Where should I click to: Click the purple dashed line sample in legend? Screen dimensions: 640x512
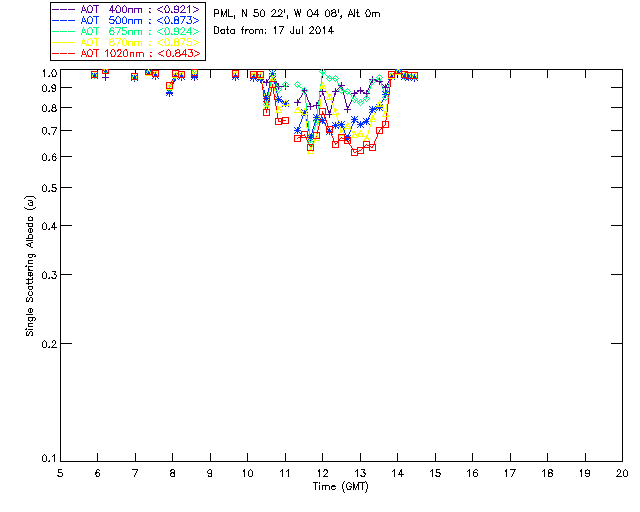pyautogui.click(x=64, y=9)
